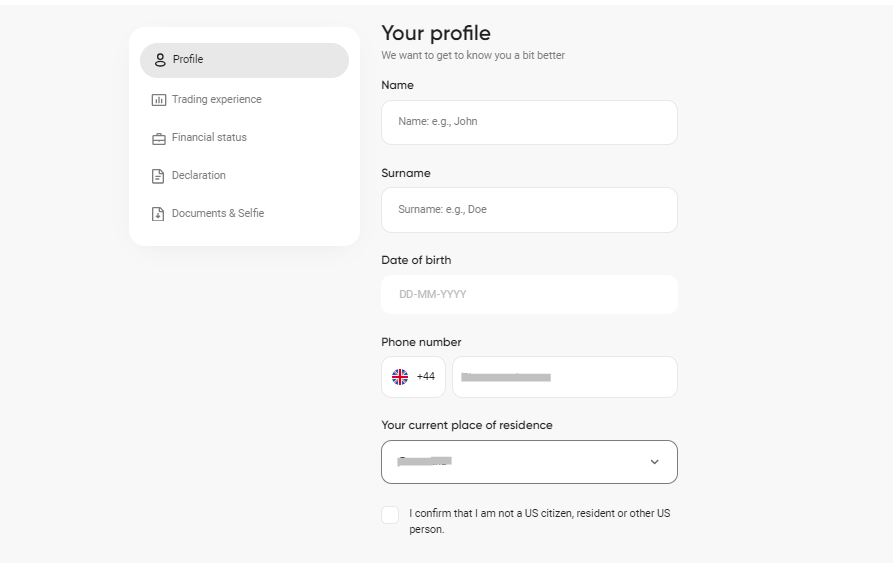Click the Profile person icon
This screenshot has height=563, width=893.
pos(160,60)
